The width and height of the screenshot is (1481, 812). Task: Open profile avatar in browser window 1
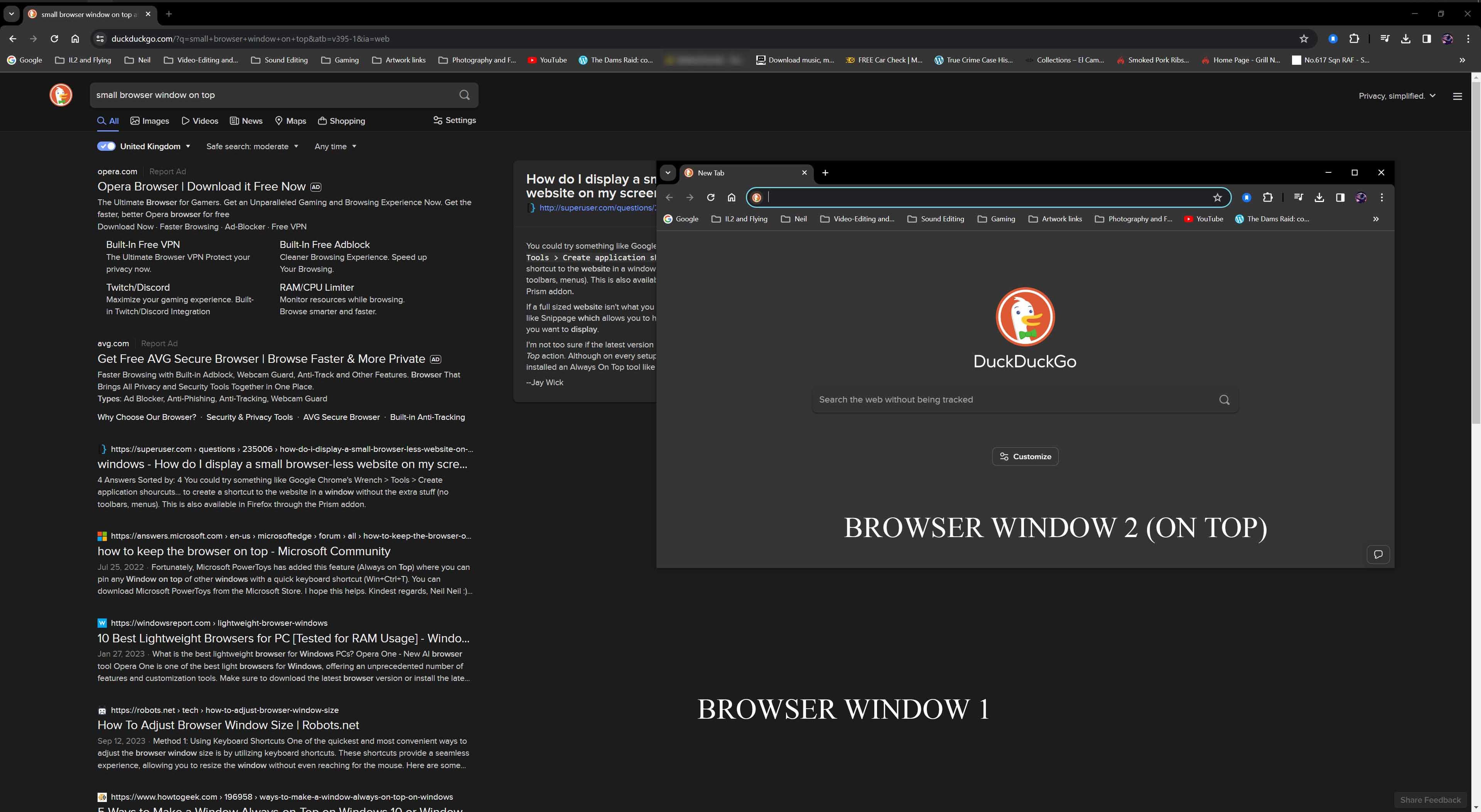1447,39
